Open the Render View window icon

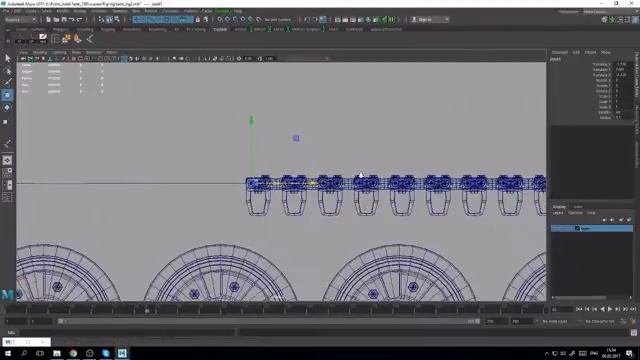point(338,20)
